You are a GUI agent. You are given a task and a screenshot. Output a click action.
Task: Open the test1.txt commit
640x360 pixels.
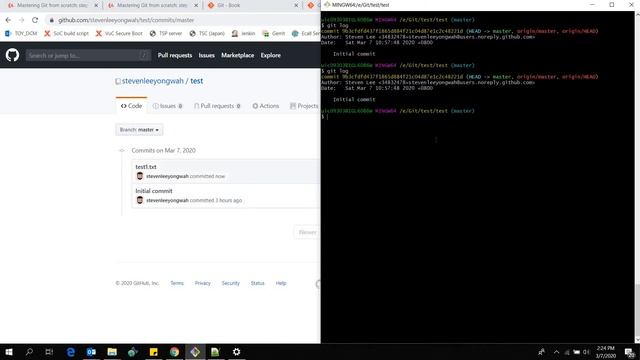(146, 167)
